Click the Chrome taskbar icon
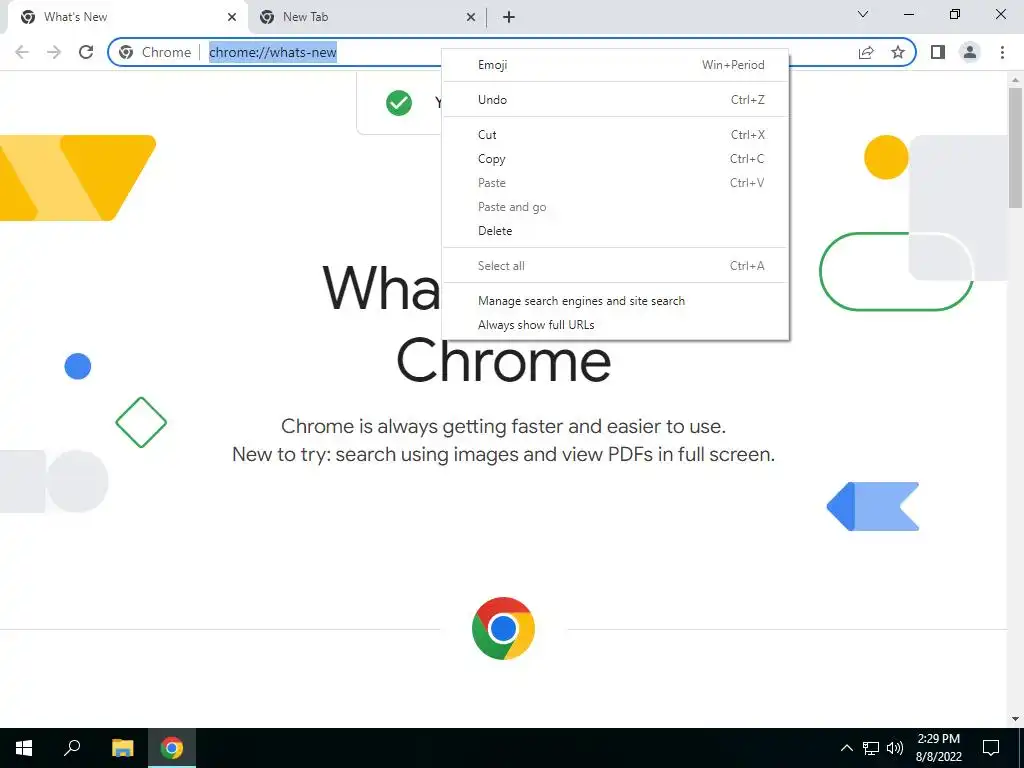Viewport: 1024px width, 768px height. [x=172, y=748]
